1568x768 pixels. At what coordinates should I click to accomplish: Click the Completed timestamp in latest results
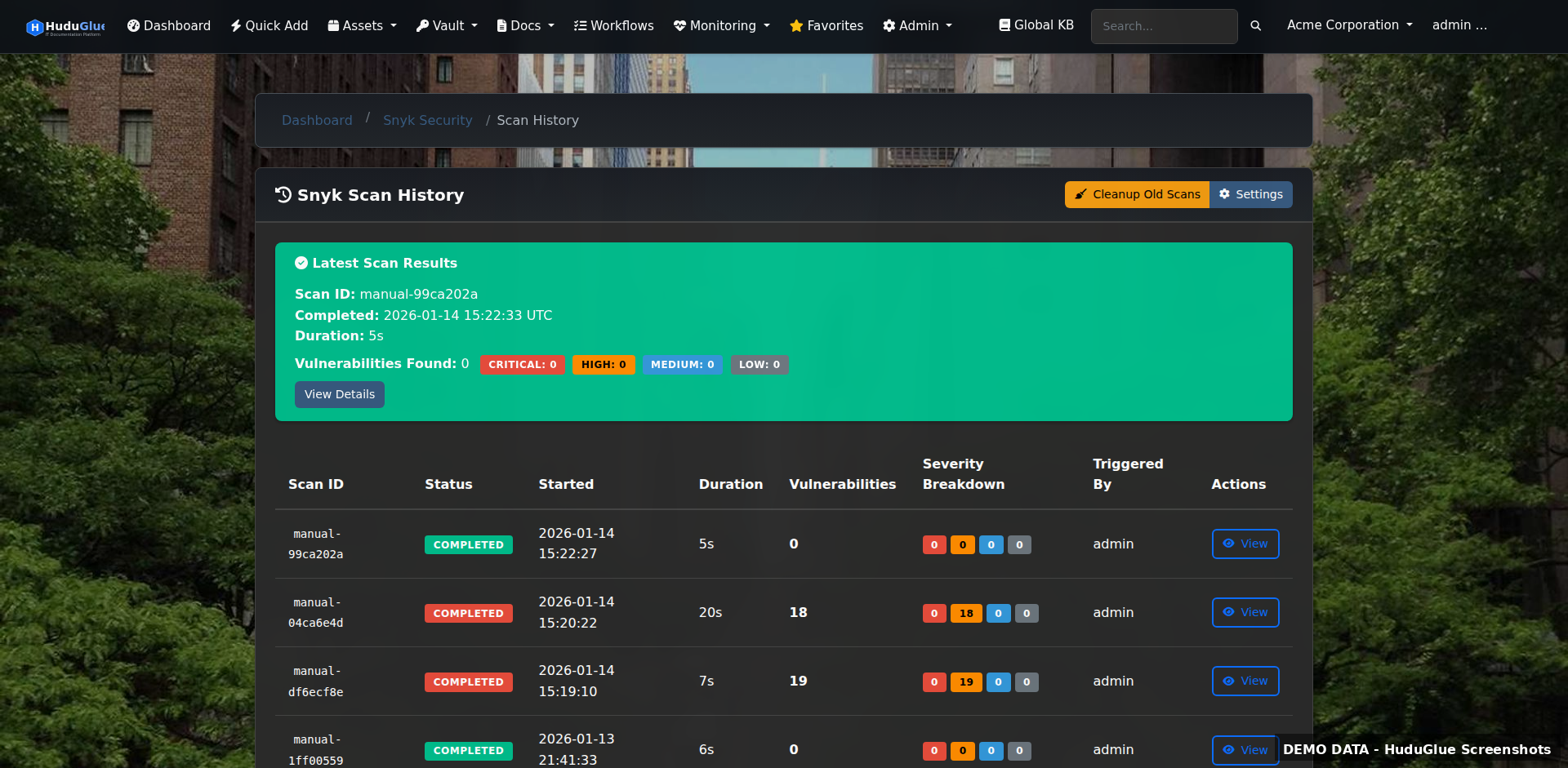pyautogui.click(x=468, y=316)
